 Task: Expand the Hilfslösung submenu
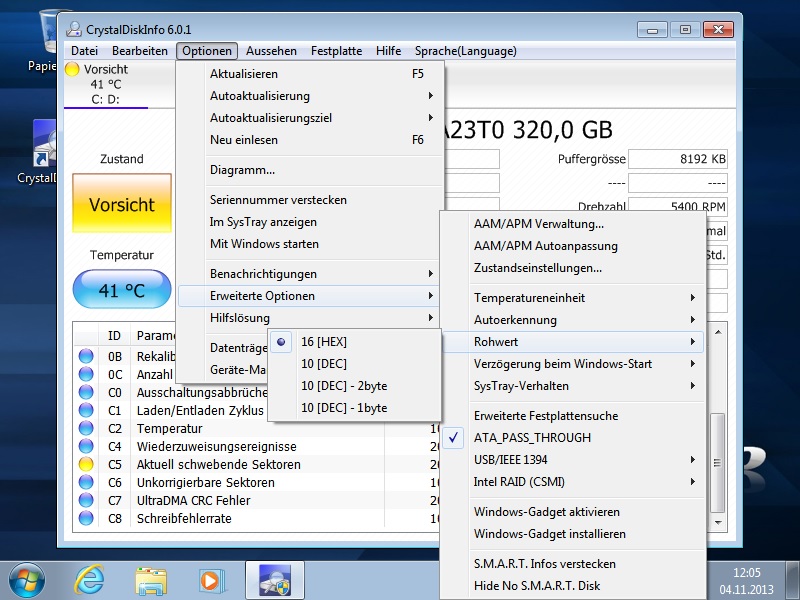310,318
